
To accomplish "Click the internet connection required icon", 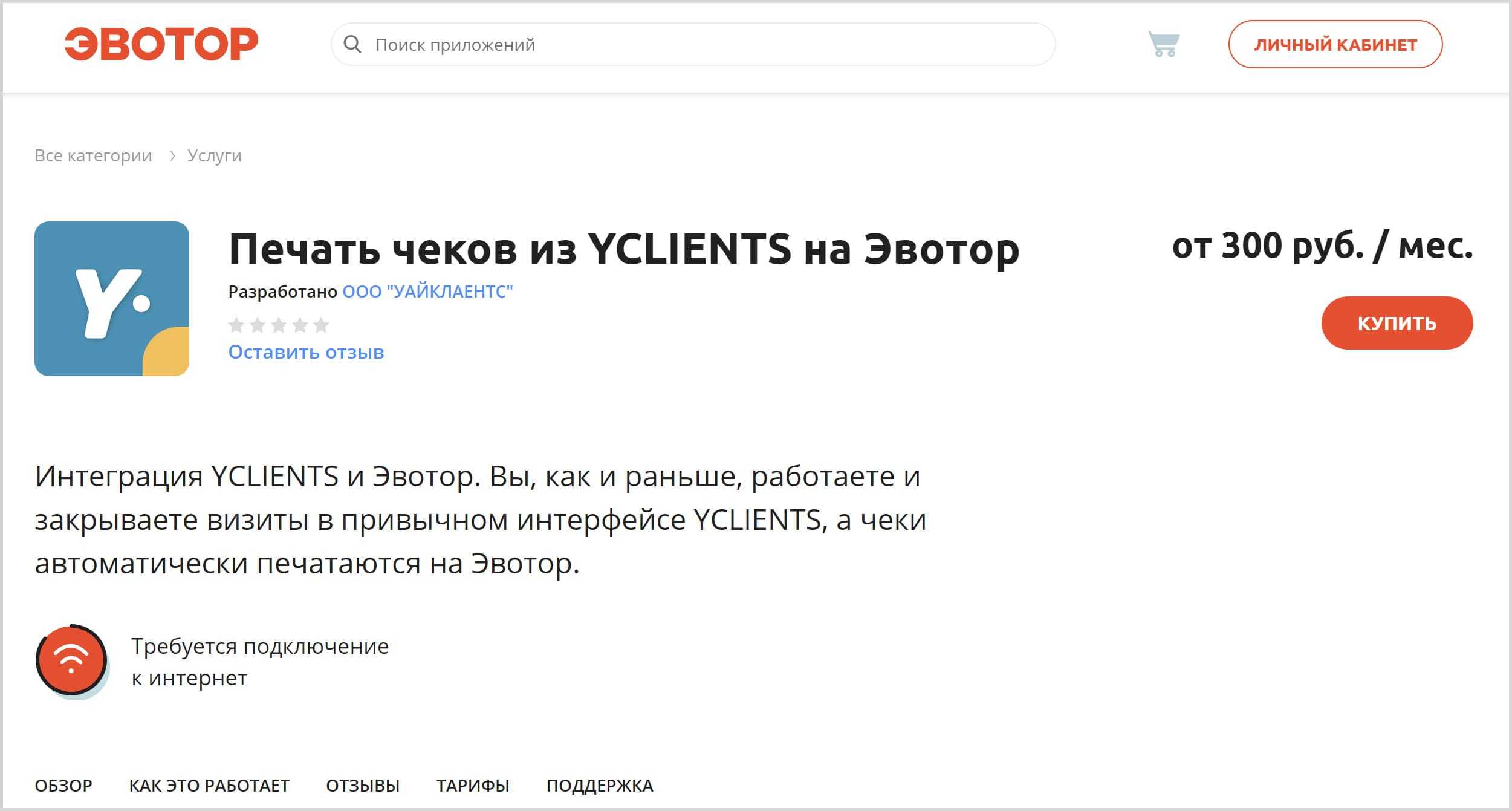I will click(72, 662).
